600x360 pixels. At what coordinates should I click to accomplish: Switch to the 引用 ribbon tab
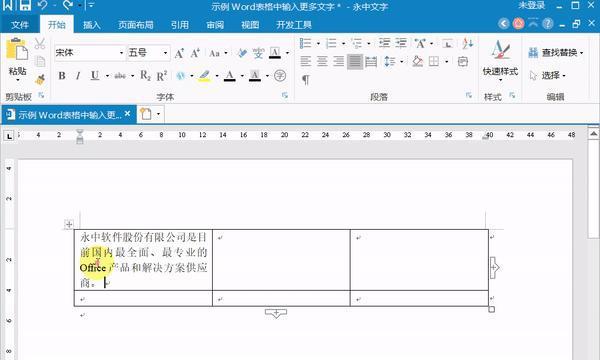(x=179, y=25)
